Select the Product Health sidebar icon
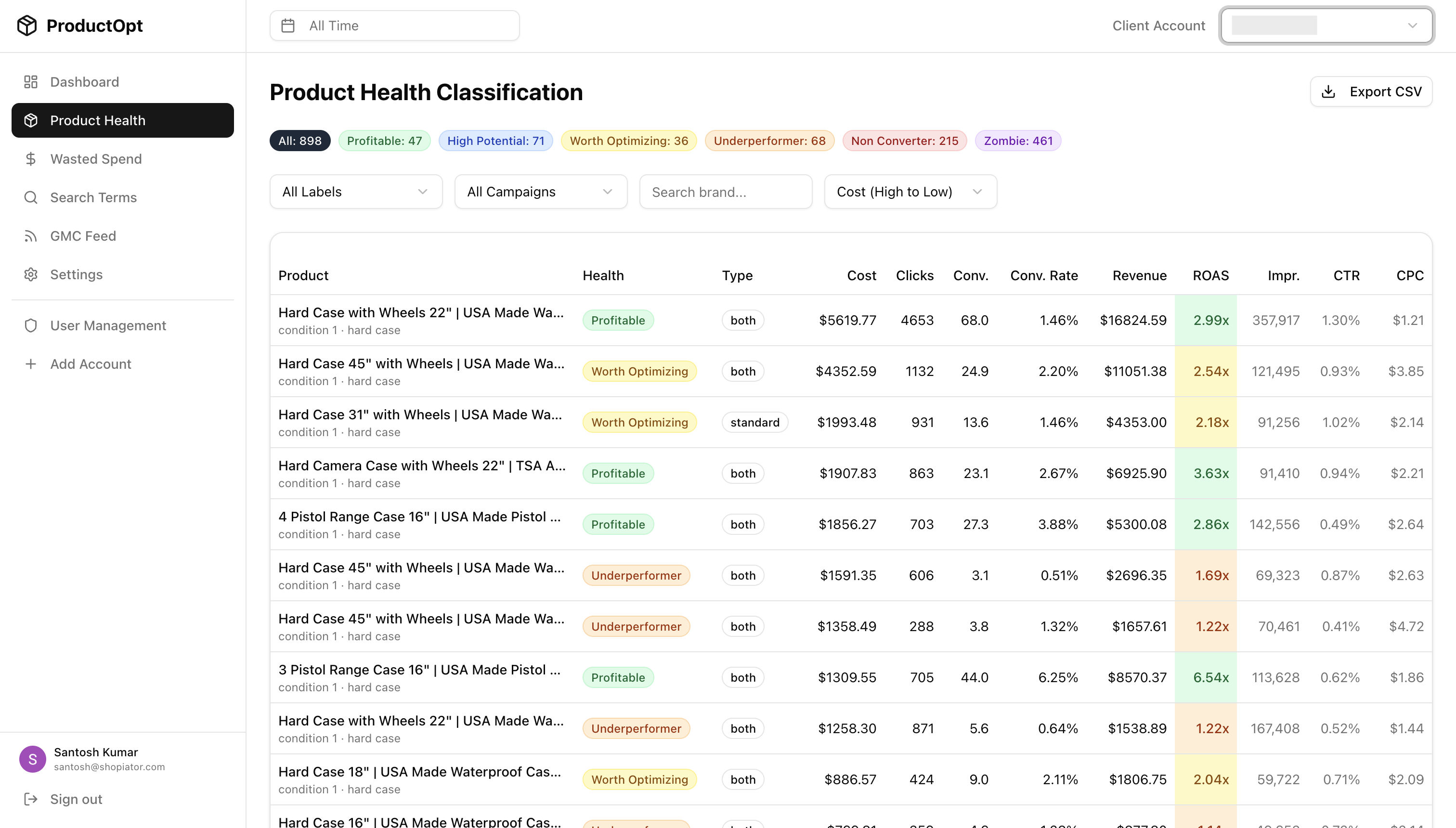 click(31, 120)
